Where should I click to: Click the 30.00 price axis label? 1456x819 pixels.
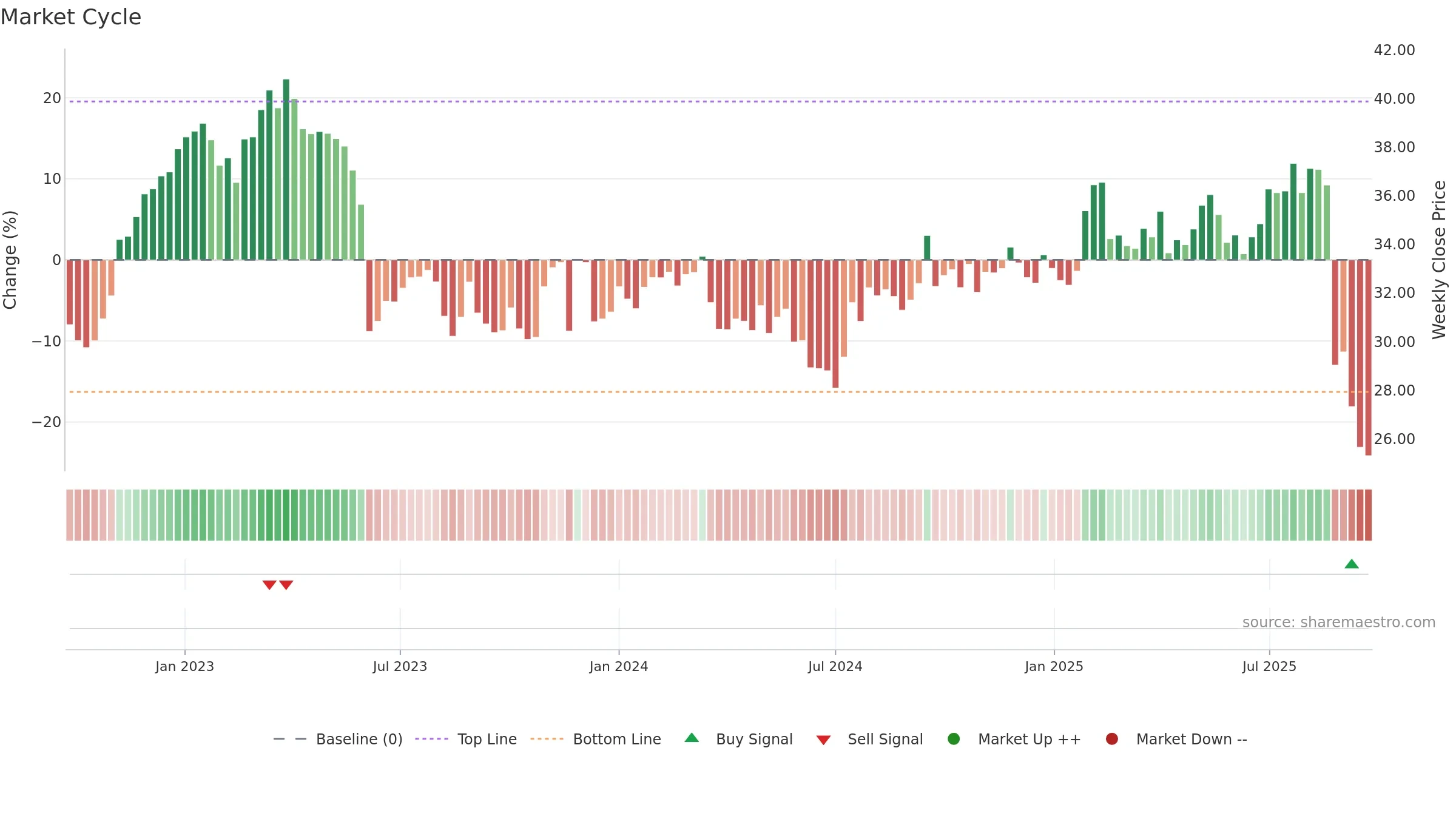point(1394,342)
